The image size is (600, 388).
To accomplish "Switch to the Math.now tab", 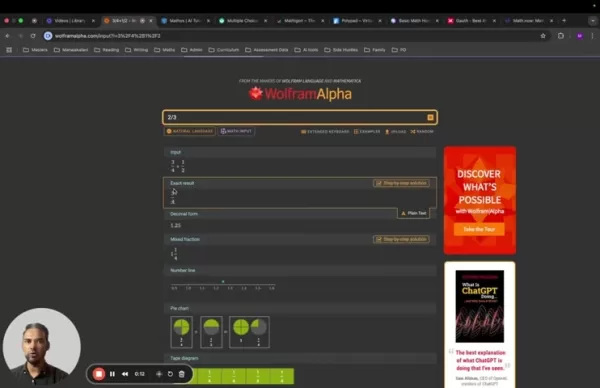I will [x=528, y=21].
